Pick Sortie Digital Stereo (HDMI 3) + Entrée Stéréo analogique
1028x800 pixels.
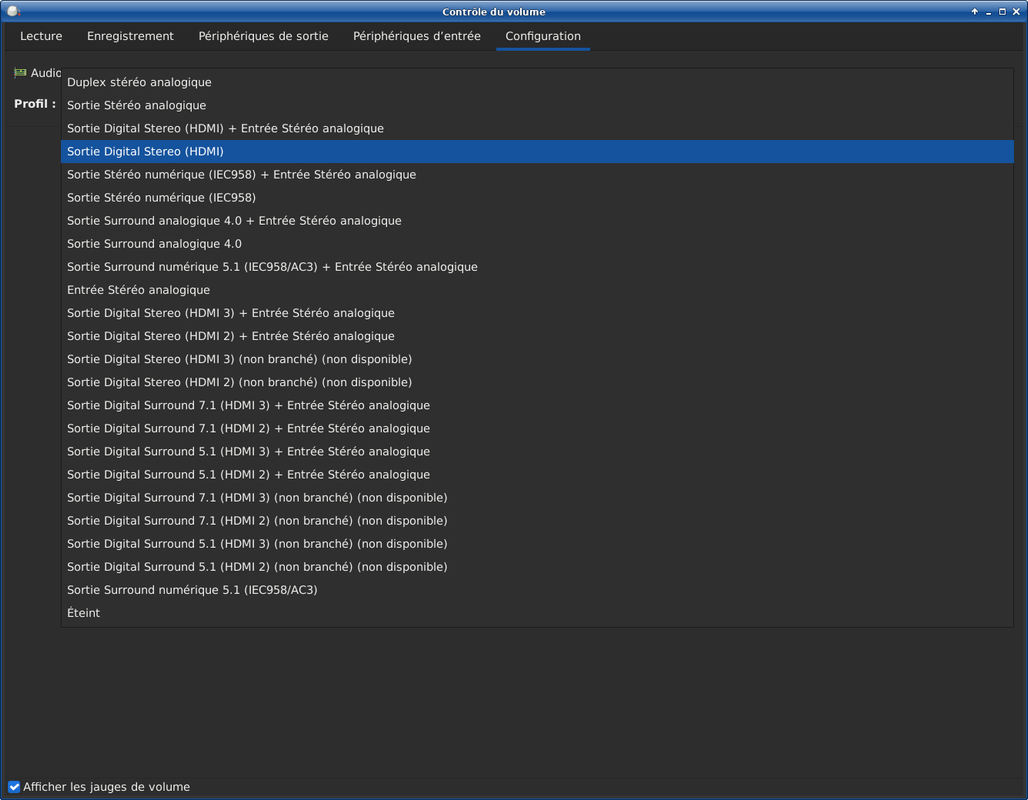[537, 313]
